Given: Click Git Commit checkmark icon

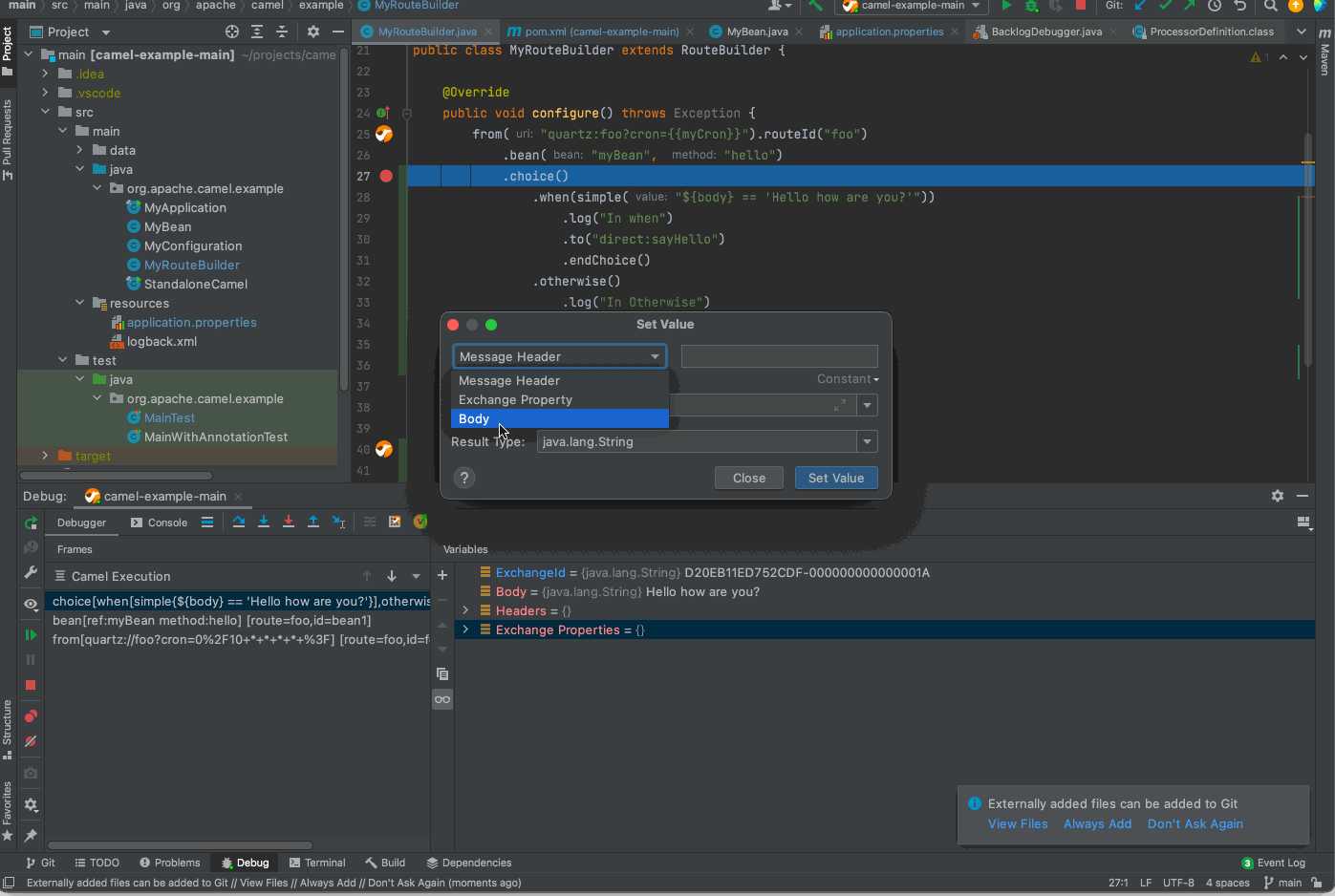Looking at the screenshot, I should (x=1165, y=6).
